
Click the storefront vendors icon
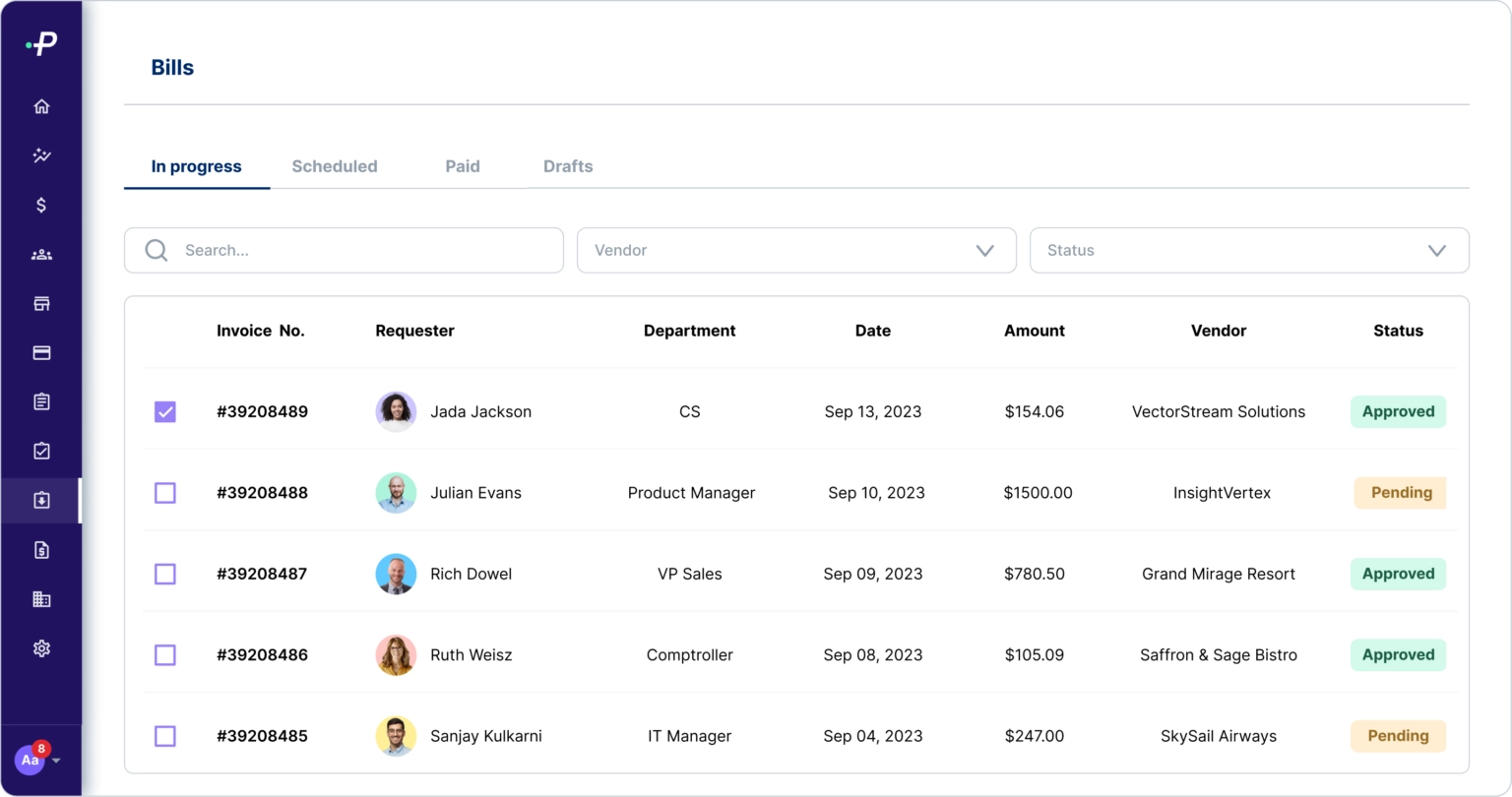41,304
